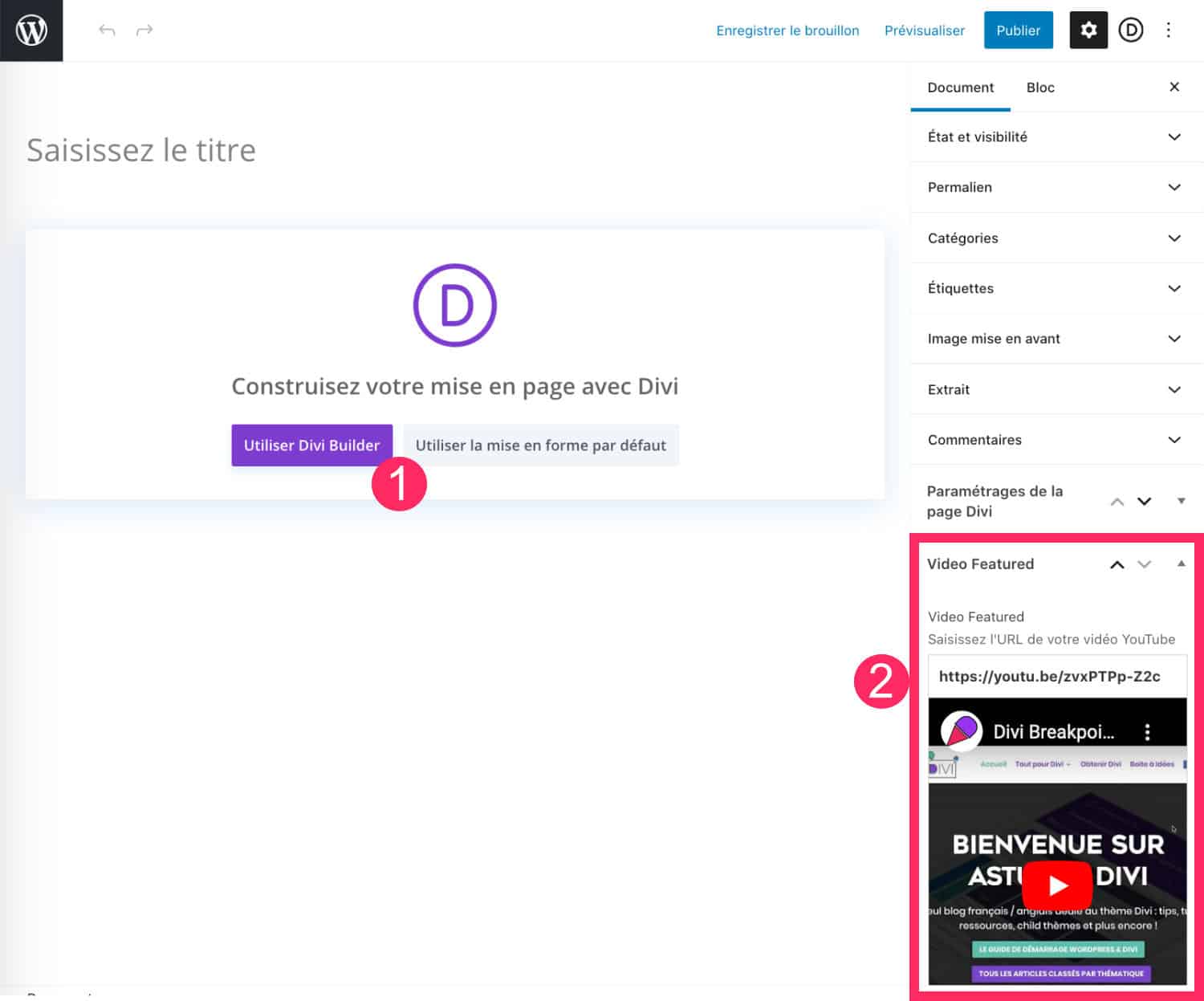
Task: Expand the Catégories section
Action: pyautogui.click(x=1056, y=238)
